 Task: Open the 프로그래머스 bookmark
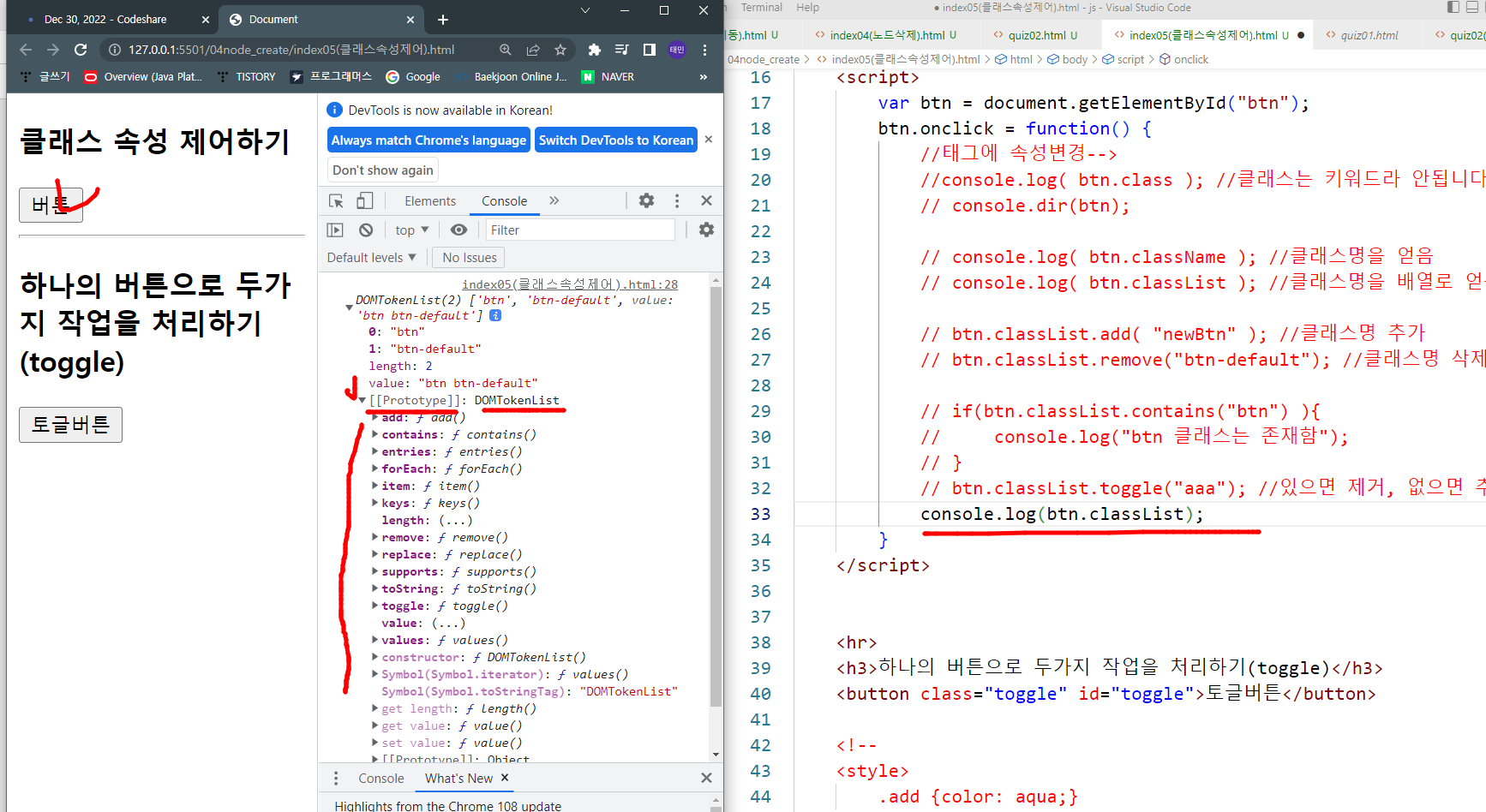tap(332, 77)
